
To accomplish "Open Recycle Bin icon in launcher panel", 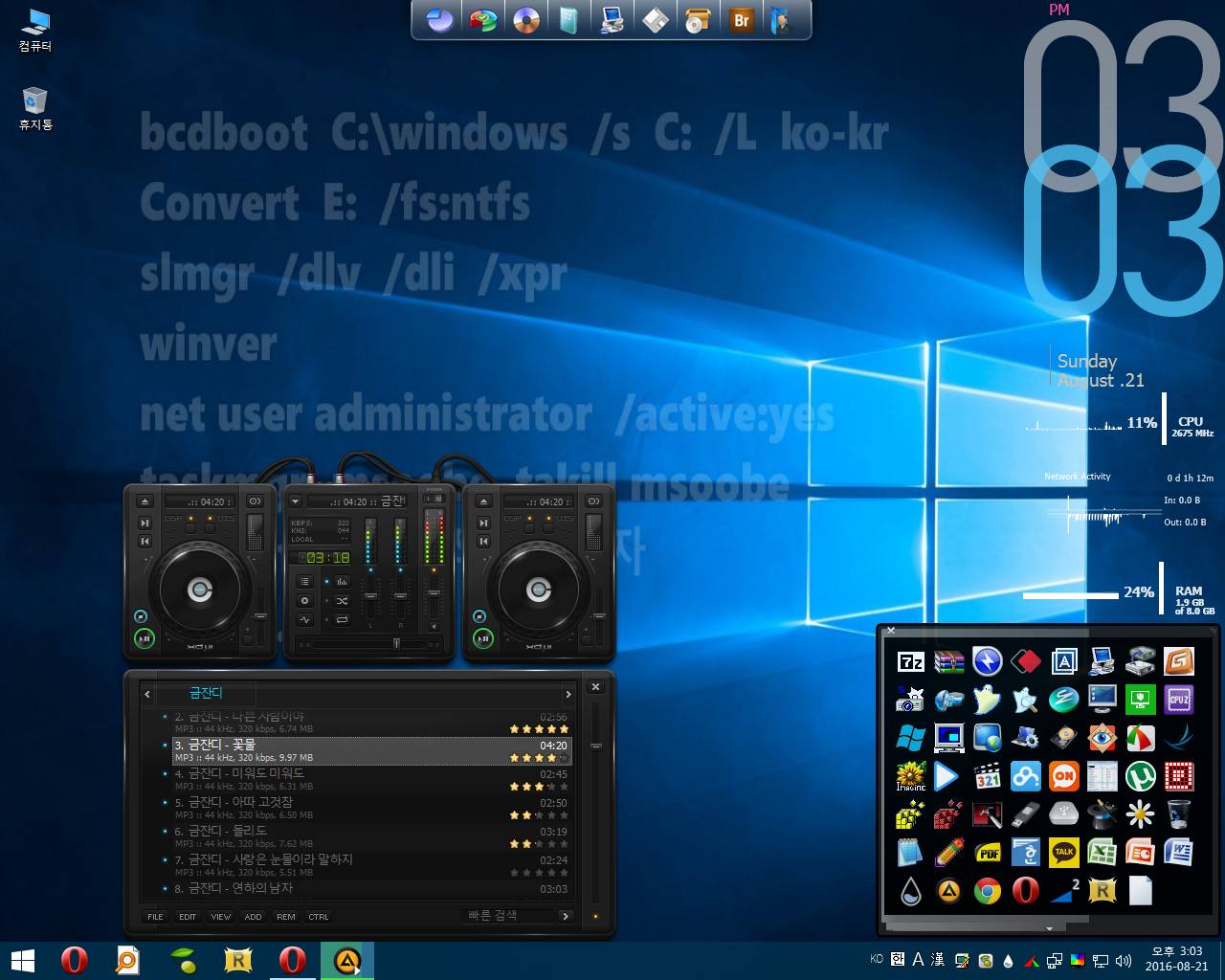I will pyautogui.click(x=1178, y=814).
